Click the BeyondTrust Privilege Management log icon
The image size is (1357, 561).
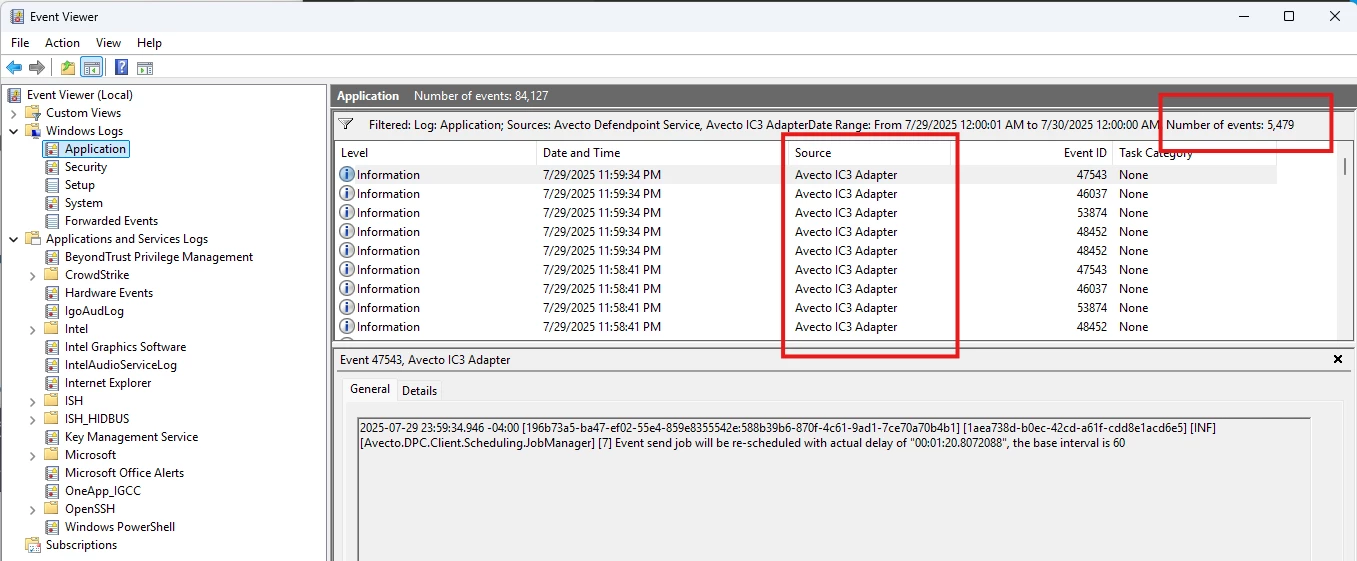click(x=53, y=257)
